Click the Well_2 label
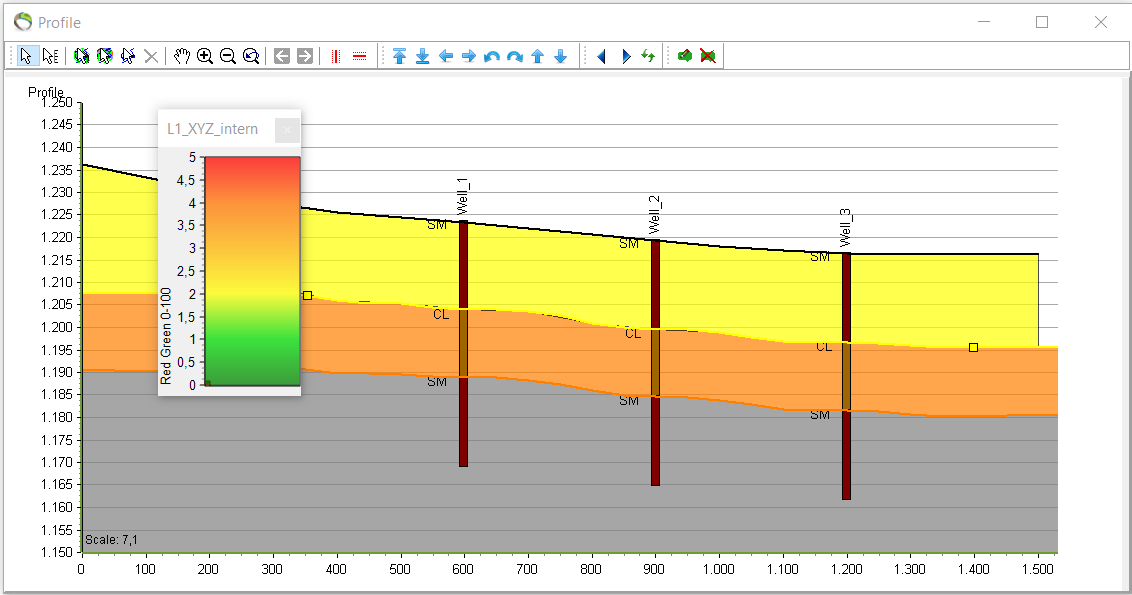This screenshot has width=1132, height=595. pyautogui.click(x=654, y=214)
